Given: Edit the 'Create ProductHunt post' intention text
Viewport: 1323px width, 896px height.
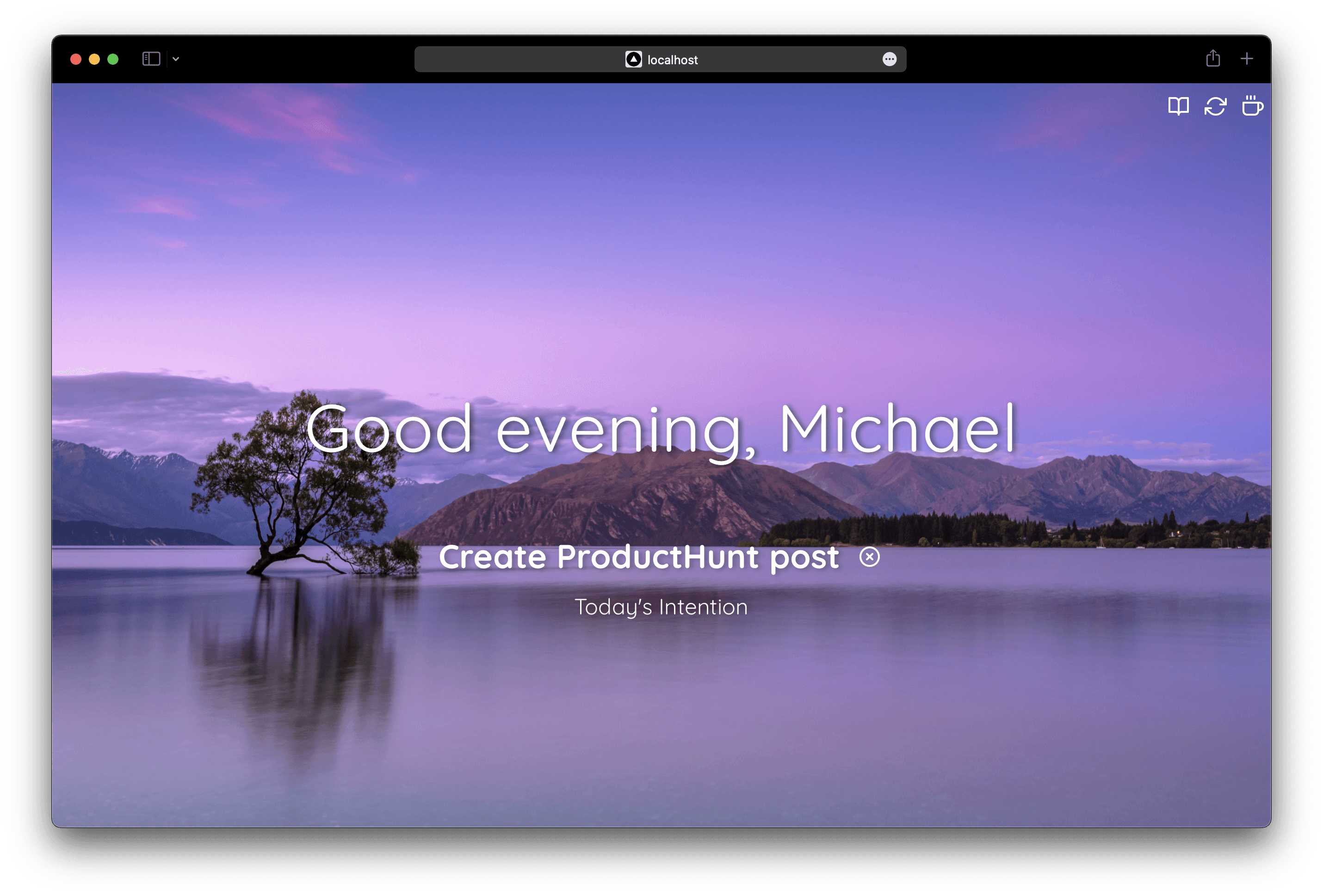Looking at the screenshot, I should (639, 557).
